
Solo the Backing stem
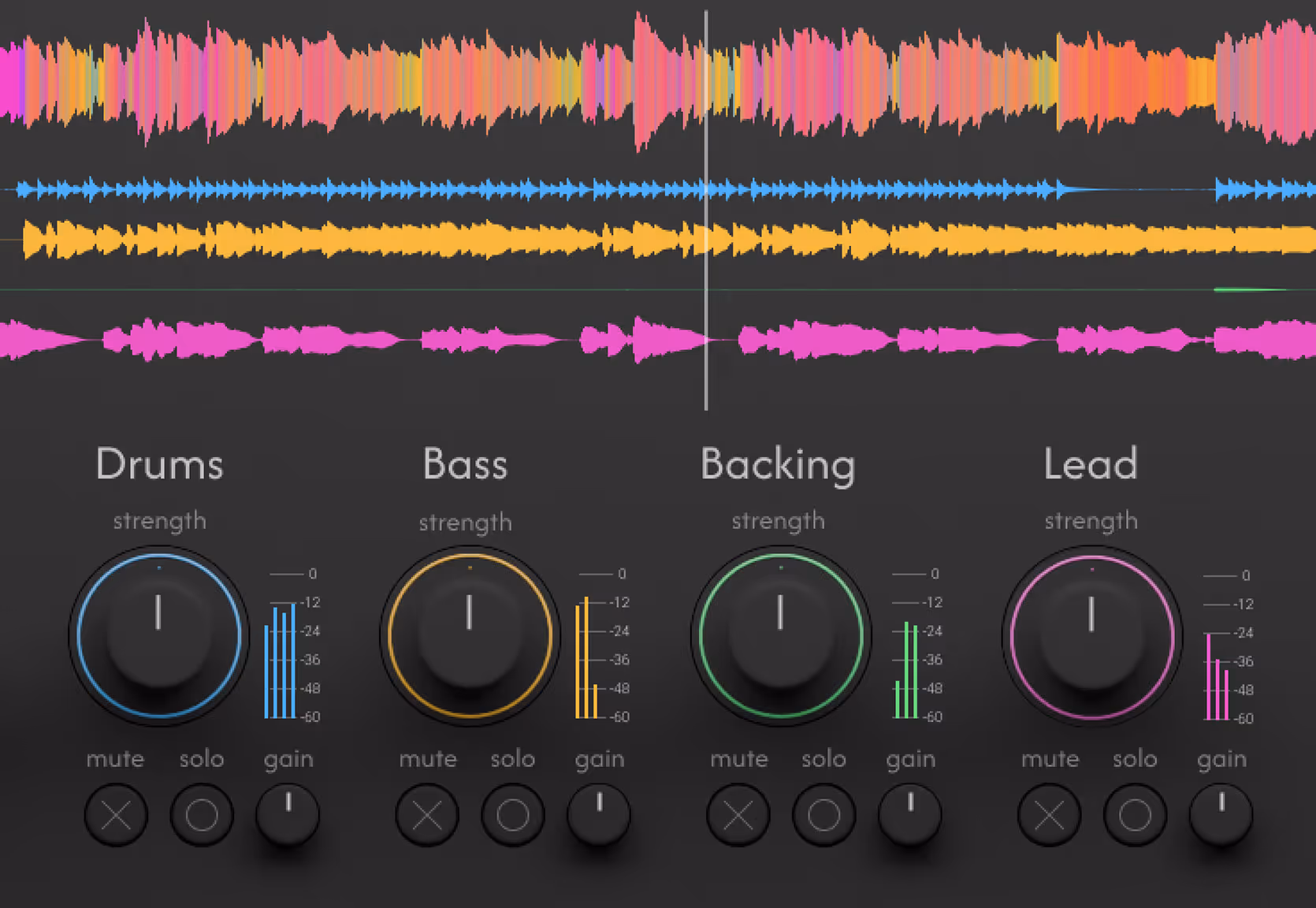coord(824,815)
